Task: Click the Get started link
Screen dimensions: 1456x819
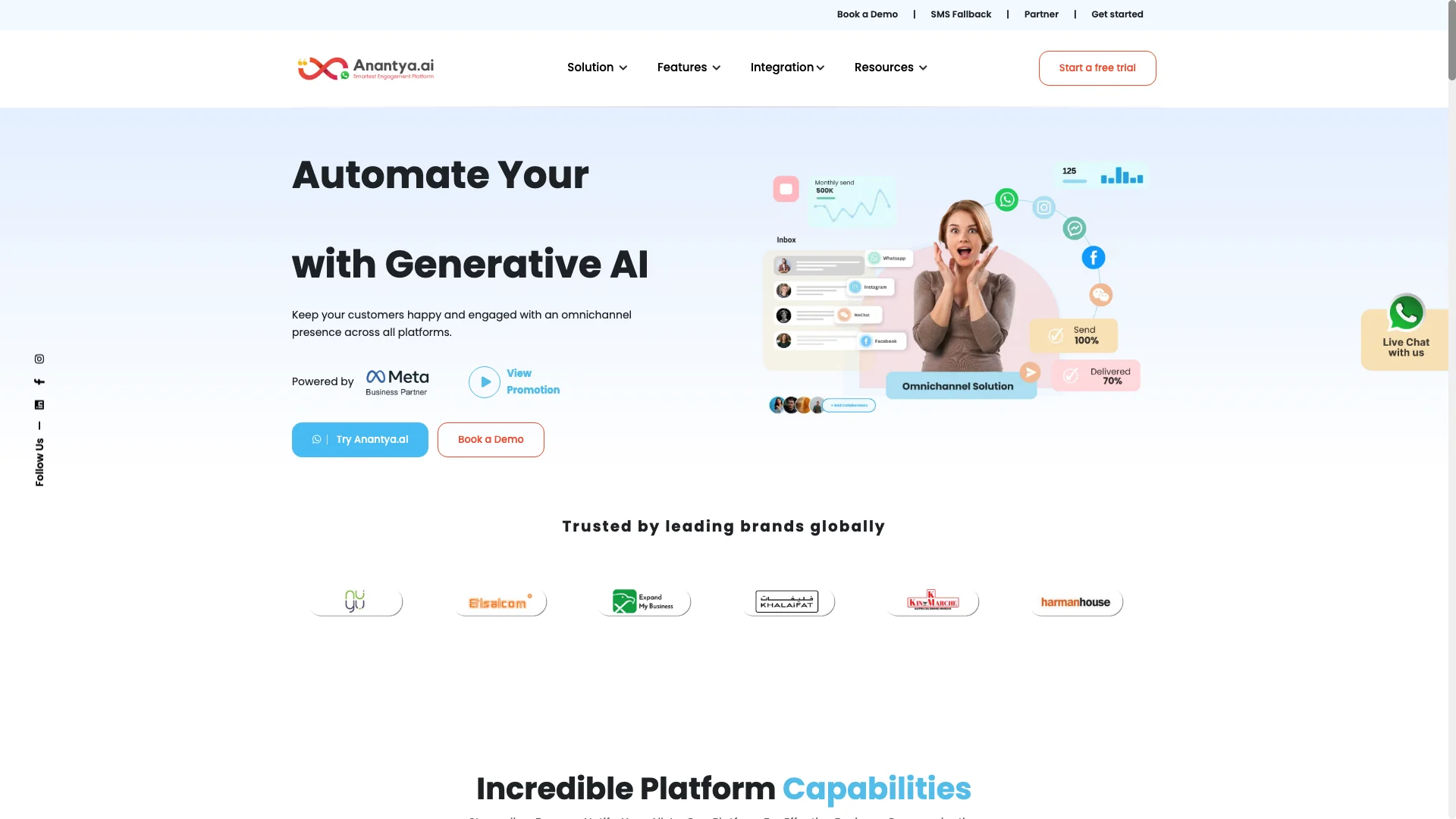Action: pyautogui.click(x=1117, y=14)
